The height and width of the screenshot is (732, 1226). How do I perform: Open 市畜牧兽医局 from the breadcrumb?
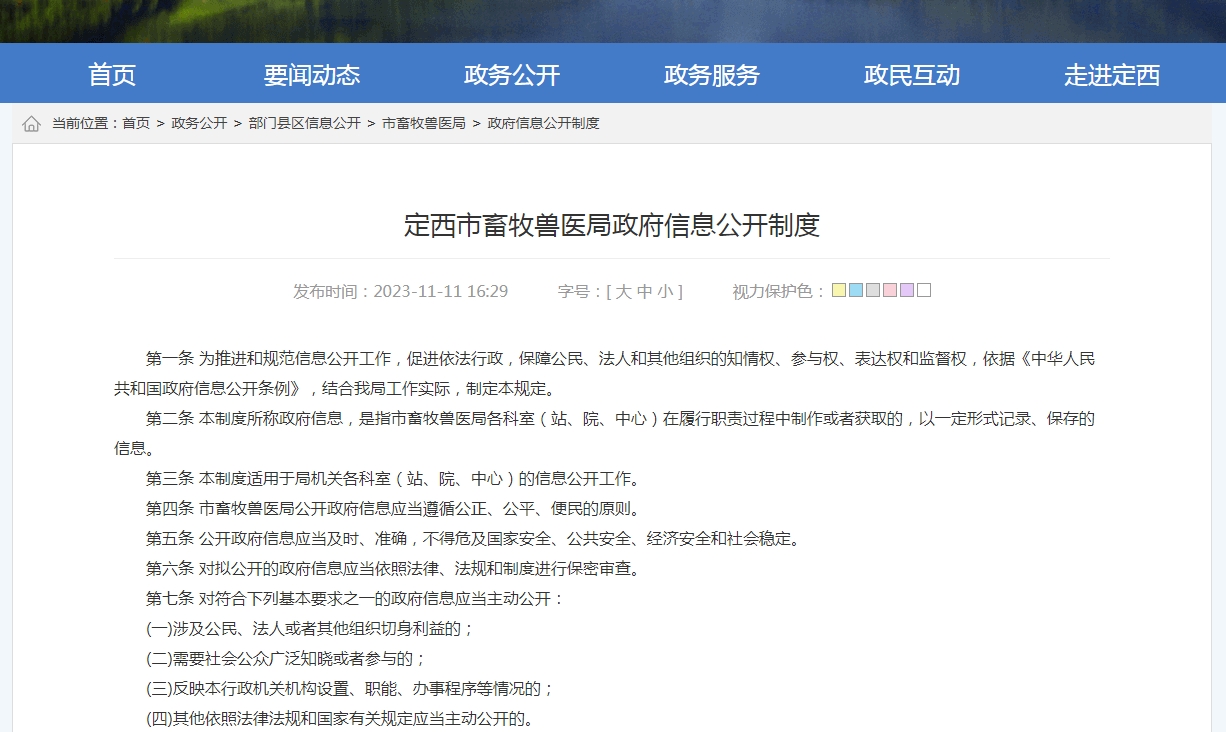(x=424, y=124)
